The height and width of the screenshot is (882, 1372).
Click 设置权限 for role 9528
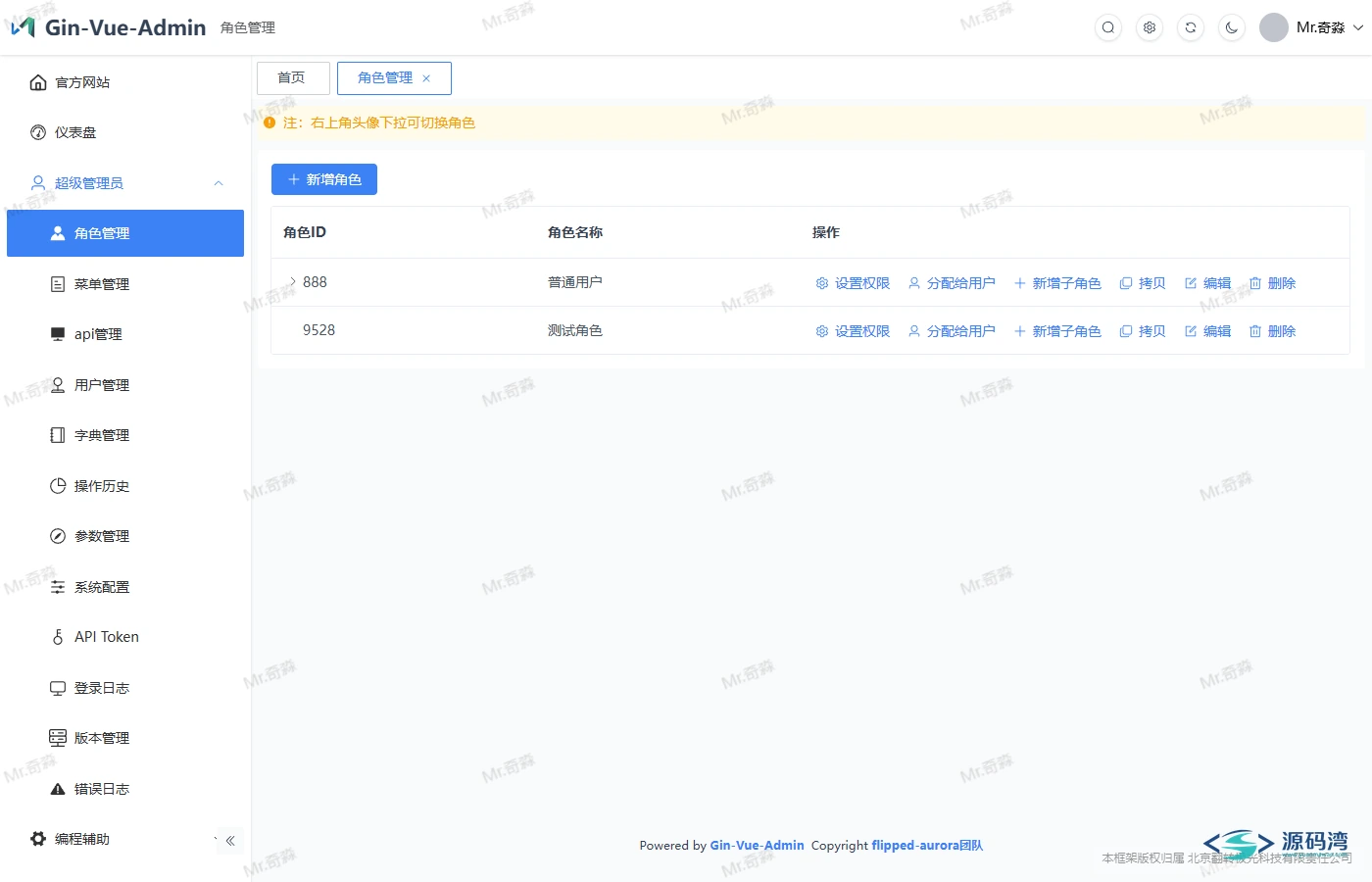point(853,331)
